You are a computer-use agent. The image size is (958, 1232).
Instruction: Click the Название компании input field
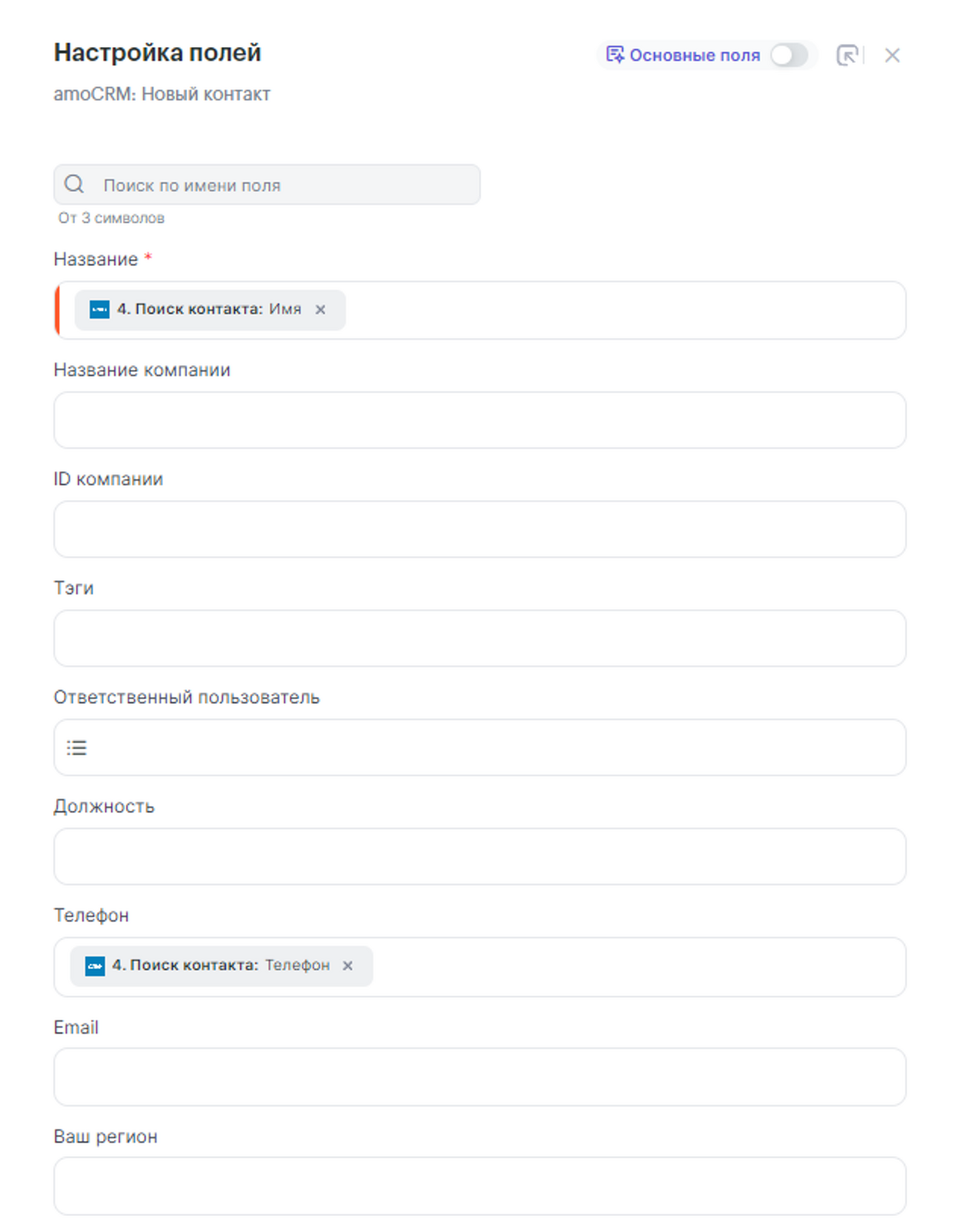(479, 420)
